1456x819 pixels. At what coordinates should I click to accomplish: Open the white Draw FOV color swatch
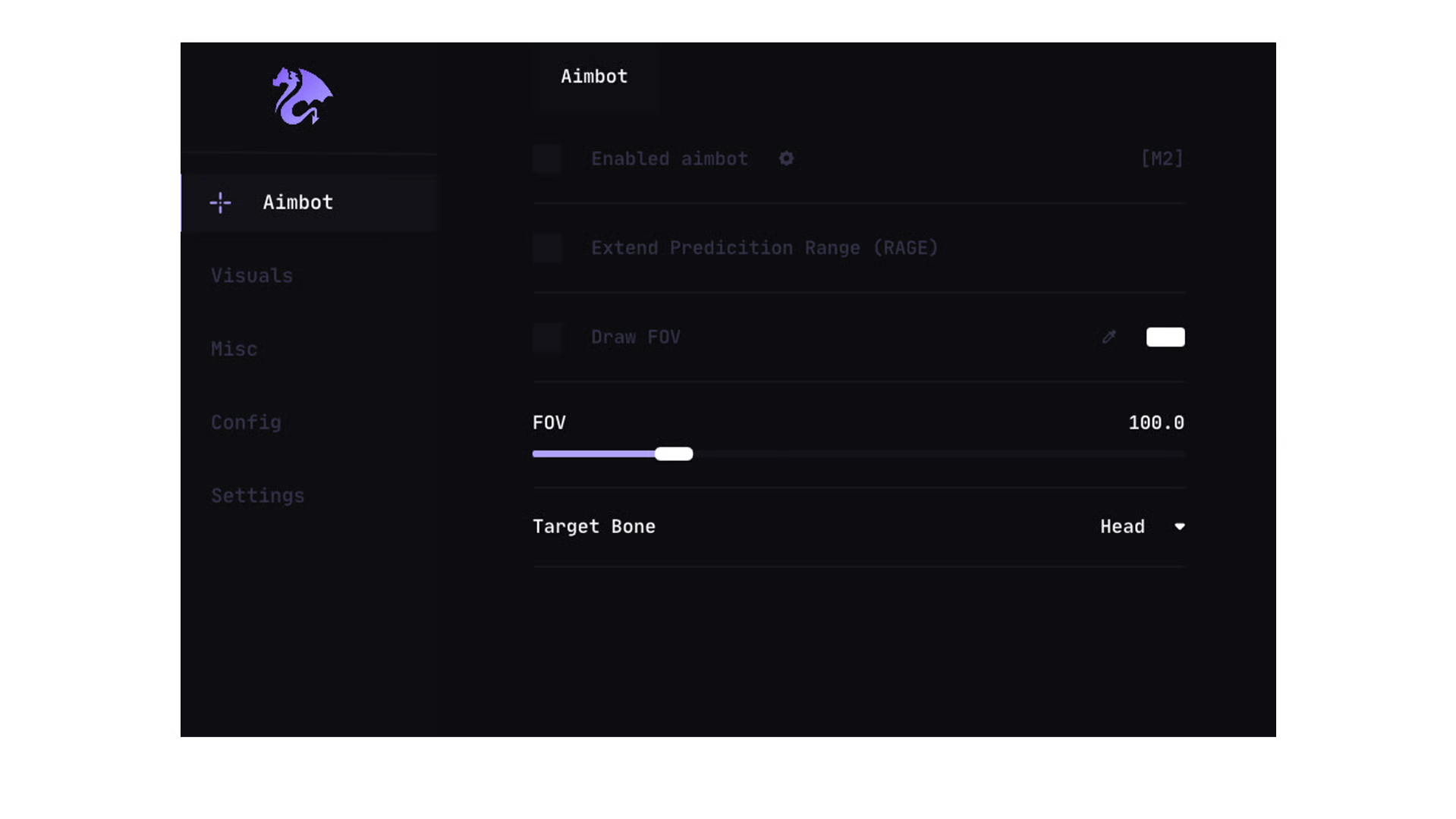(x=1165, y=337)
